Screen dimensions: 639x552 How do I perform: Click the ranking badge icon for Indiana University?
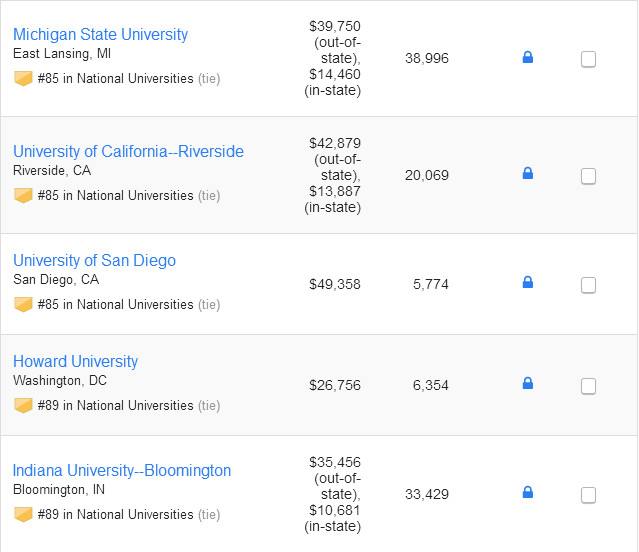[23, 514]
